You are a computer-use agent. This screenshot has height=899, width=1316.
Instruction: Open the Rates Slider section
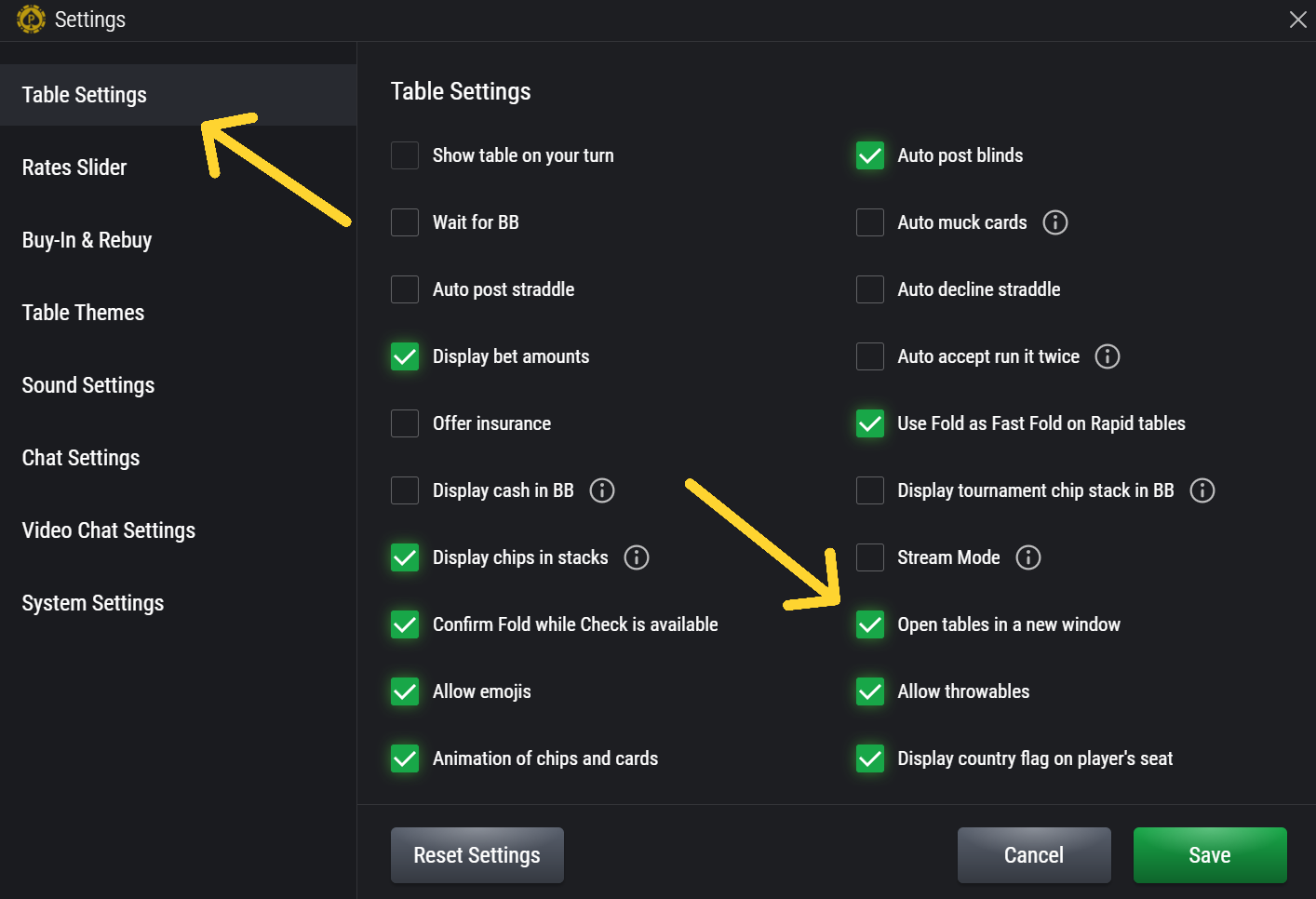(x=74, y=168)
